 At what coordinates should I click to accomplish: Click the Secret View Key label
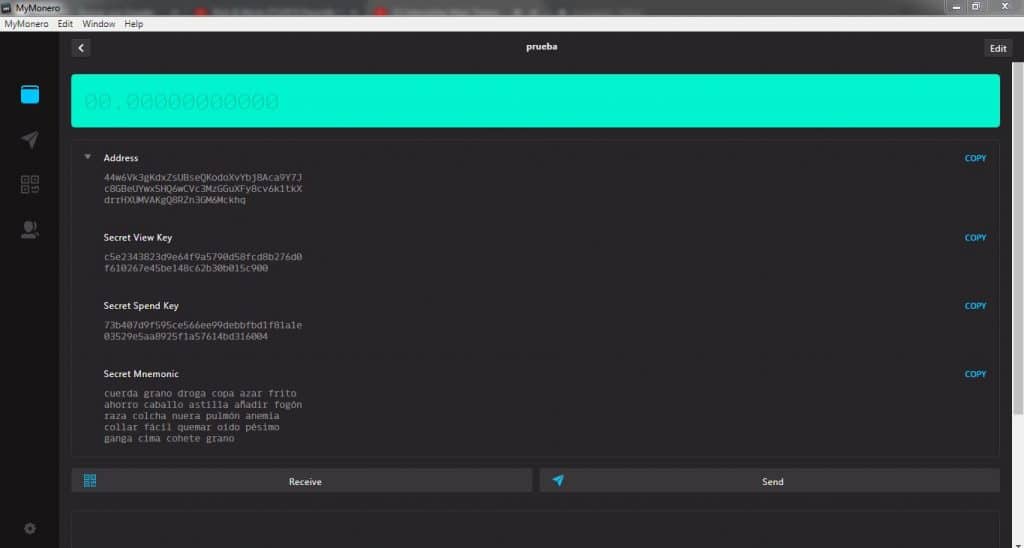138,237
